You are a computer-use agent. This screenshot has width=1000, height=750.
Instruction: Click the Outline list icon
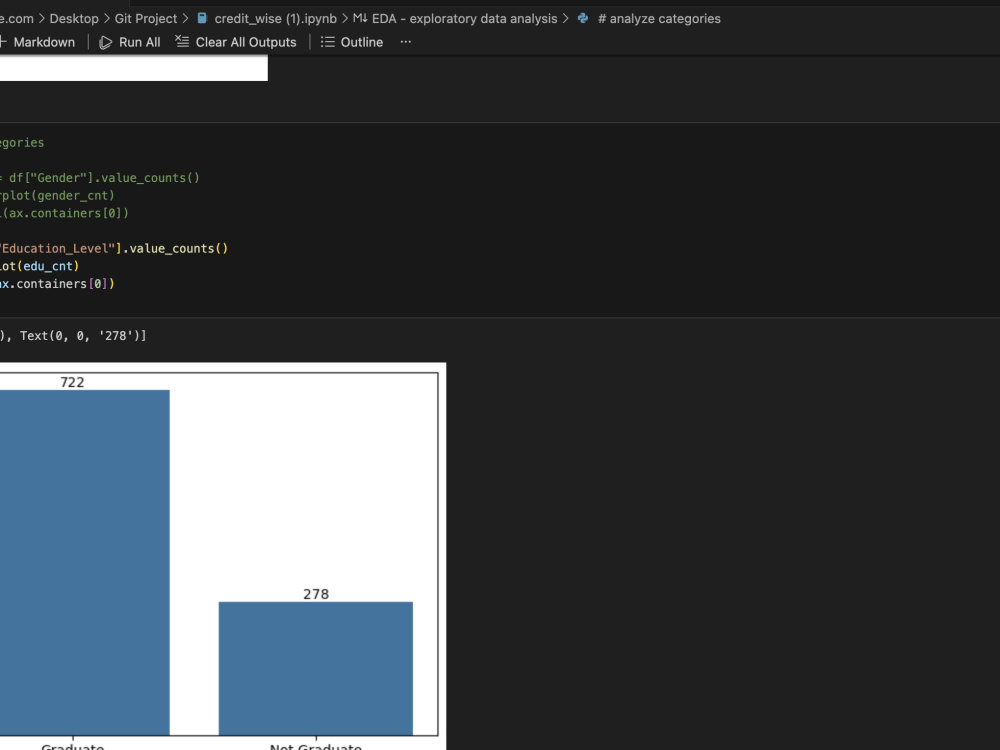pyautogui.click(x=327, y=42)
